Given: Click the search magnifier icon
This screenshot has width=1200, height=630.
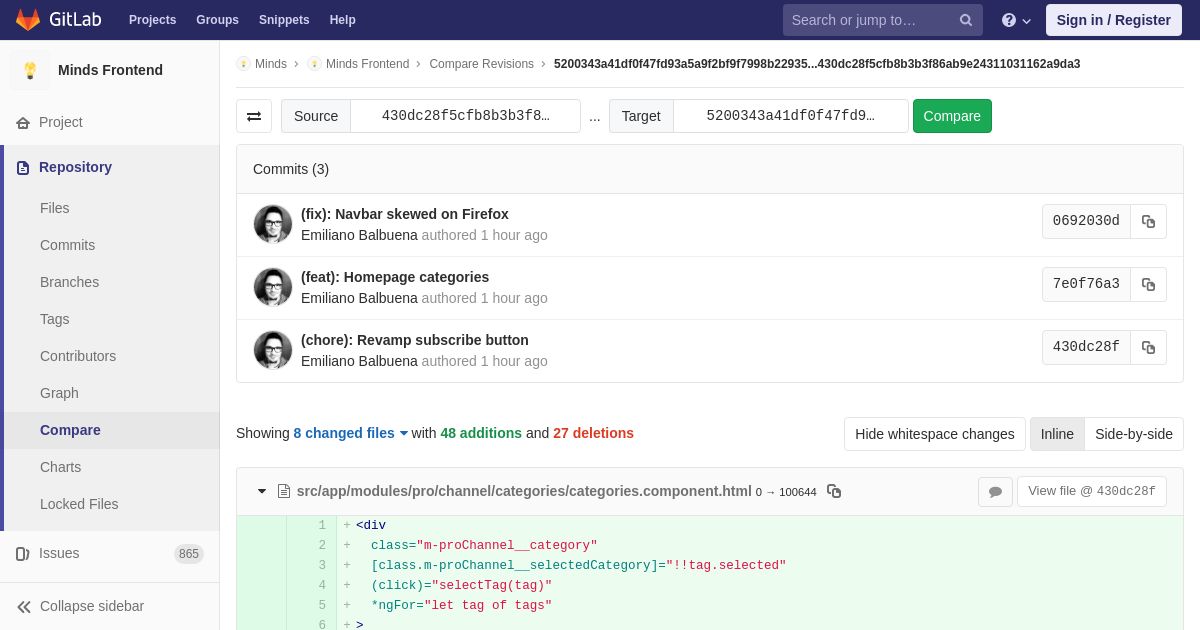Looking at the screenshot, I should pyautogui.click(x=966, y=20).
